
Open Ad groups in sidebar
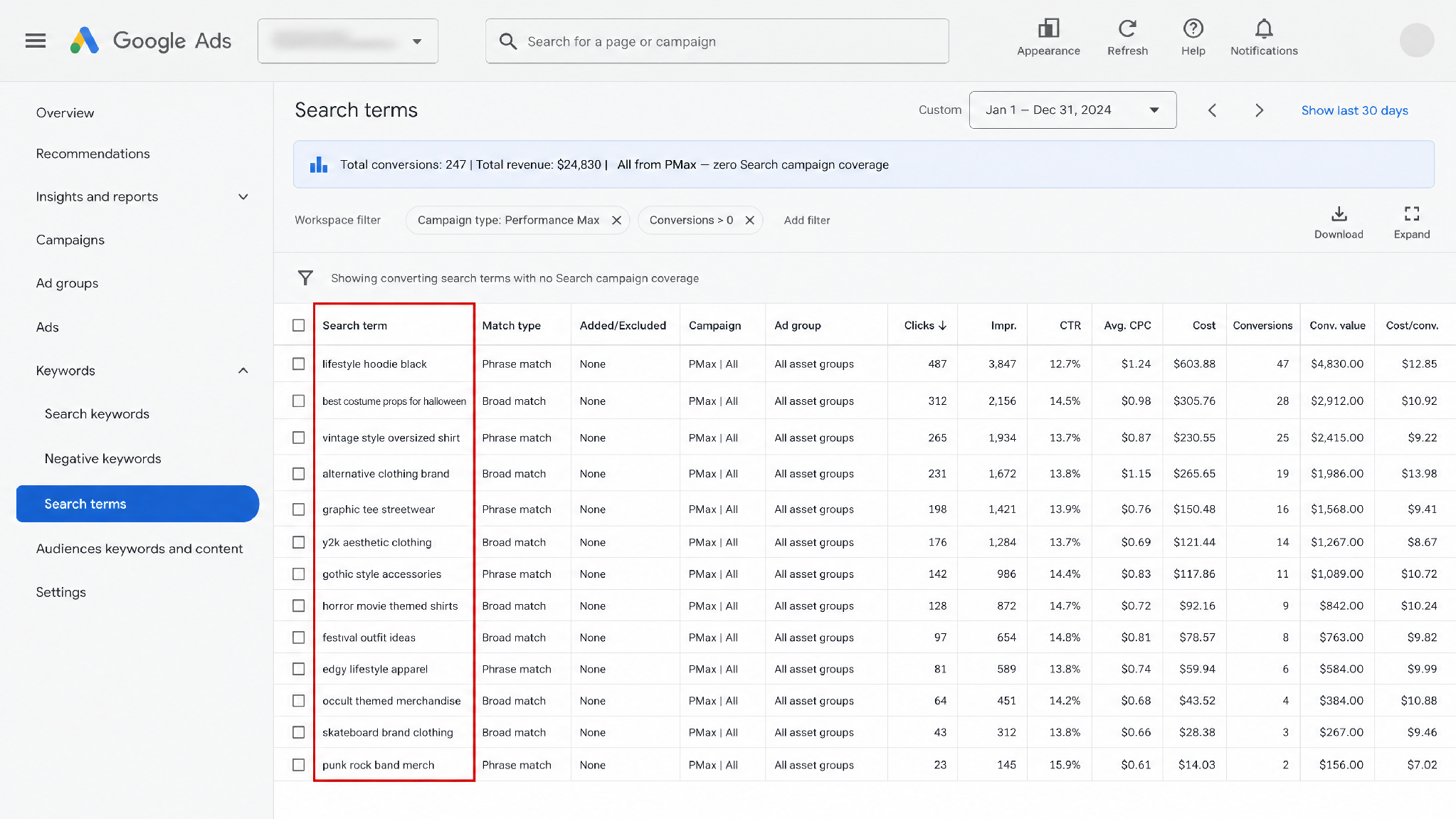[x=68, y=283]
